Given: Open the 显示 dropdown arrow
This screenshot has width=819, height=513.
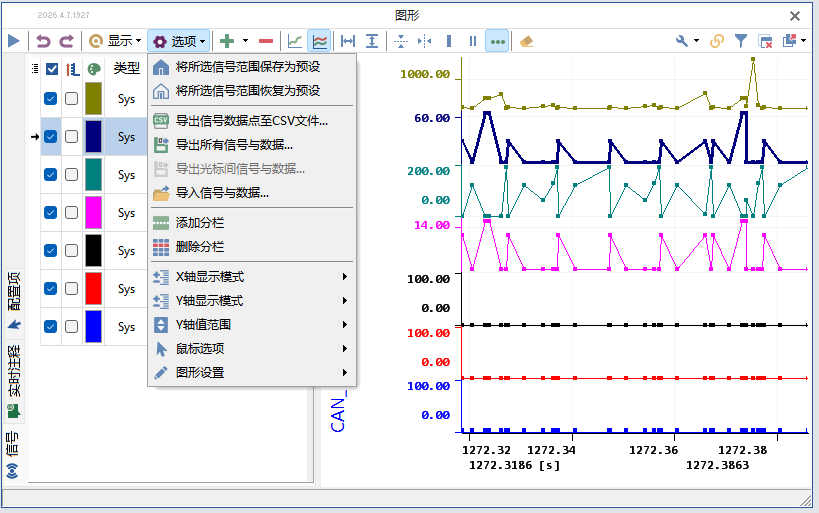Looking at the screenshot, I should [x=138, y=41].
